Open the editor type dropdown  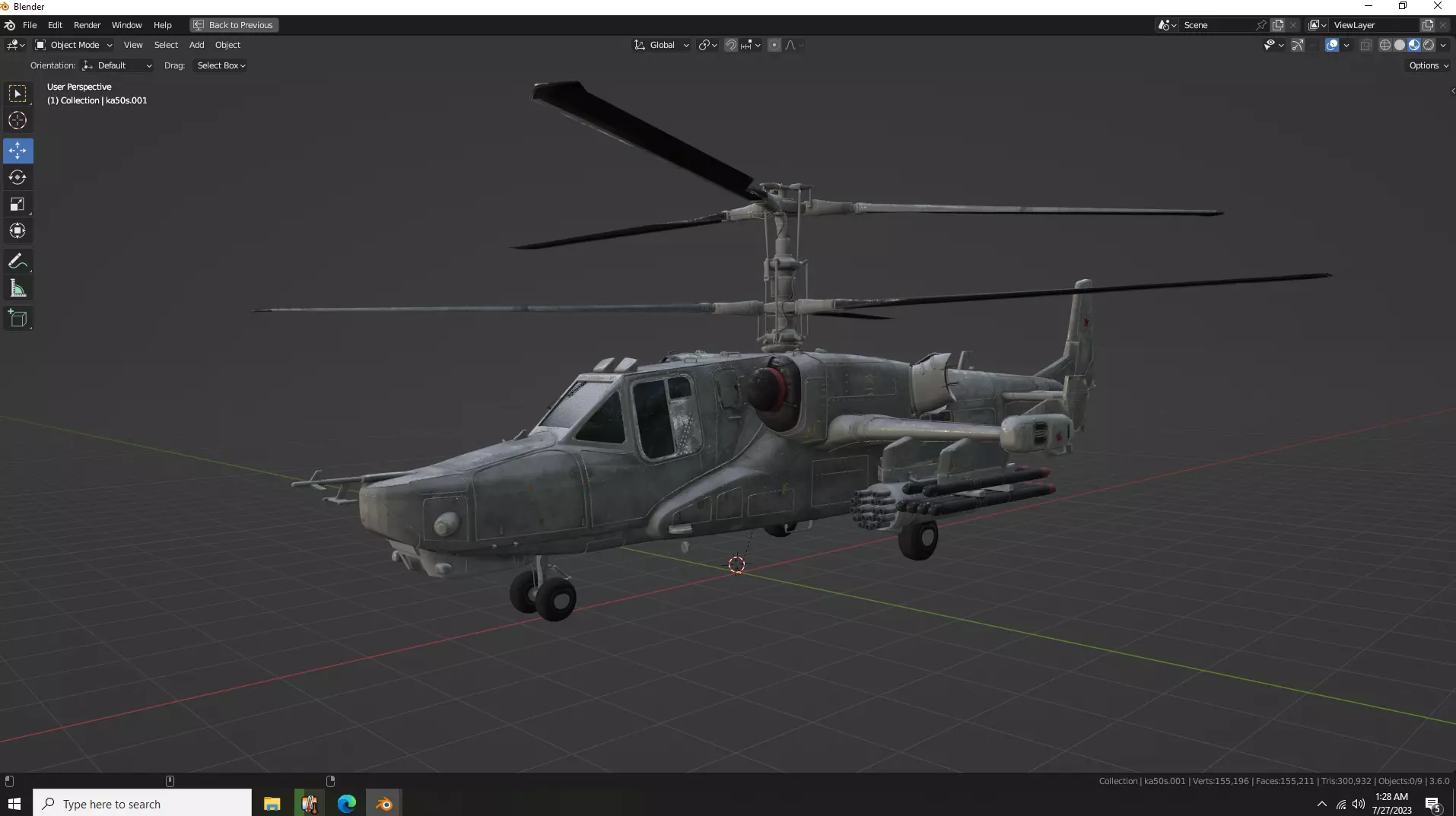(15, 45)
